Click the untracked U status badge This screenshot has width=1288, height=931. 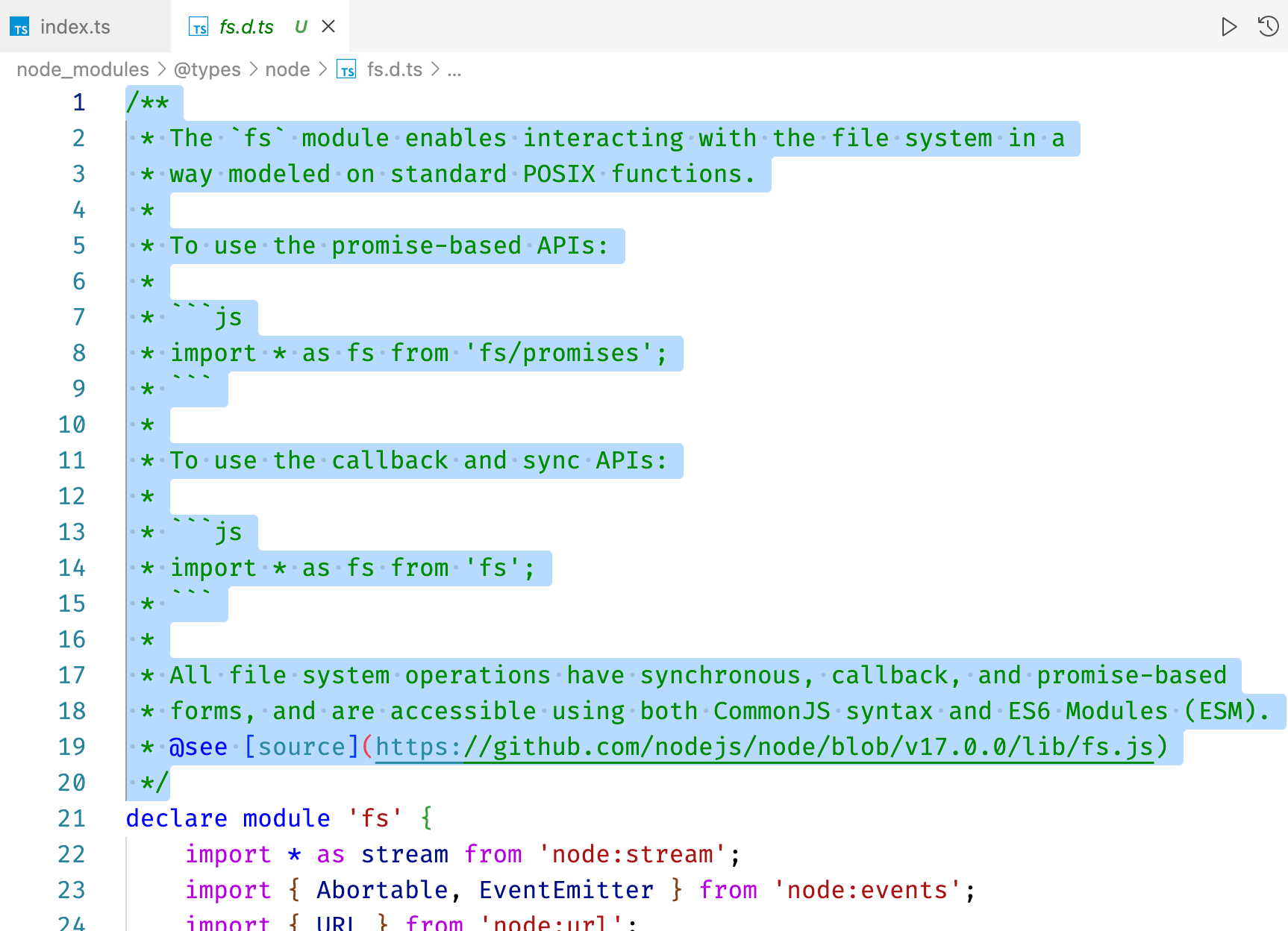[x=301, y=27]
